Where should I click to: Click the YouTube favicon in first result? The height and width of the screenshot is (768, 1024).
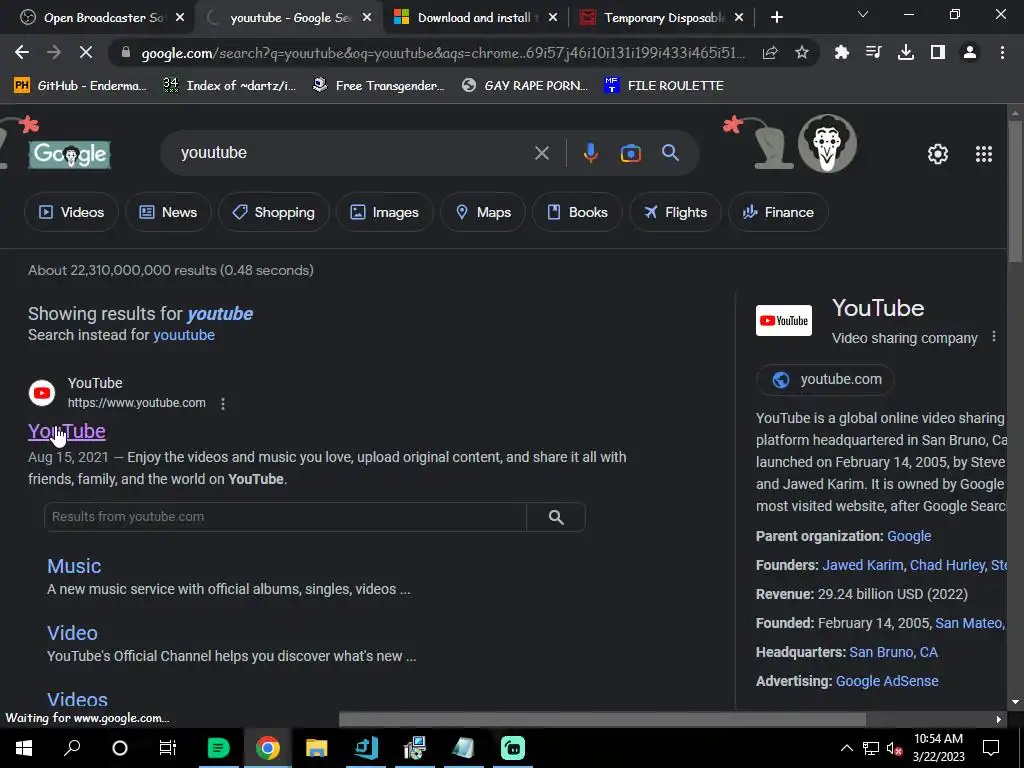click(x=42, y=392)
